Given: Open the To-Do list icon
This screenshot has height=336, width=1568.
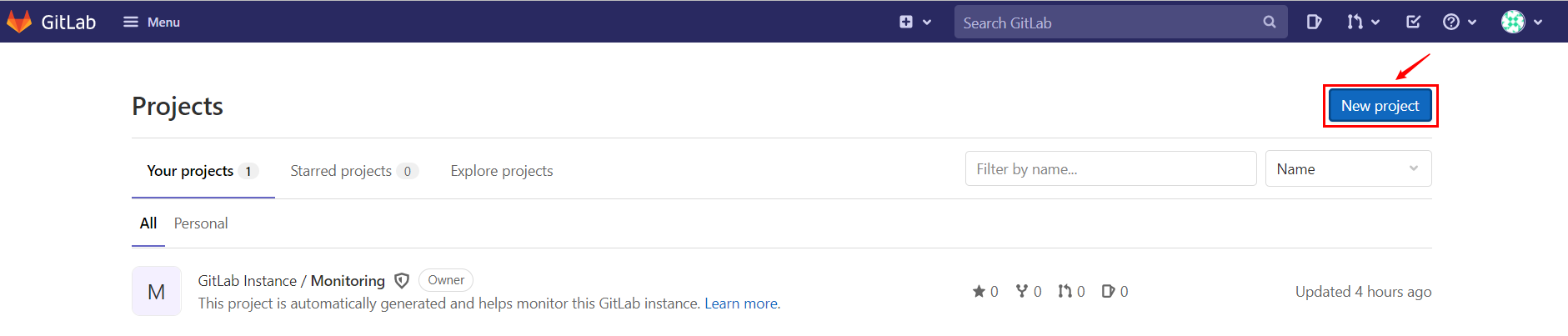Looking at the screenshot, I should 1413,22.
